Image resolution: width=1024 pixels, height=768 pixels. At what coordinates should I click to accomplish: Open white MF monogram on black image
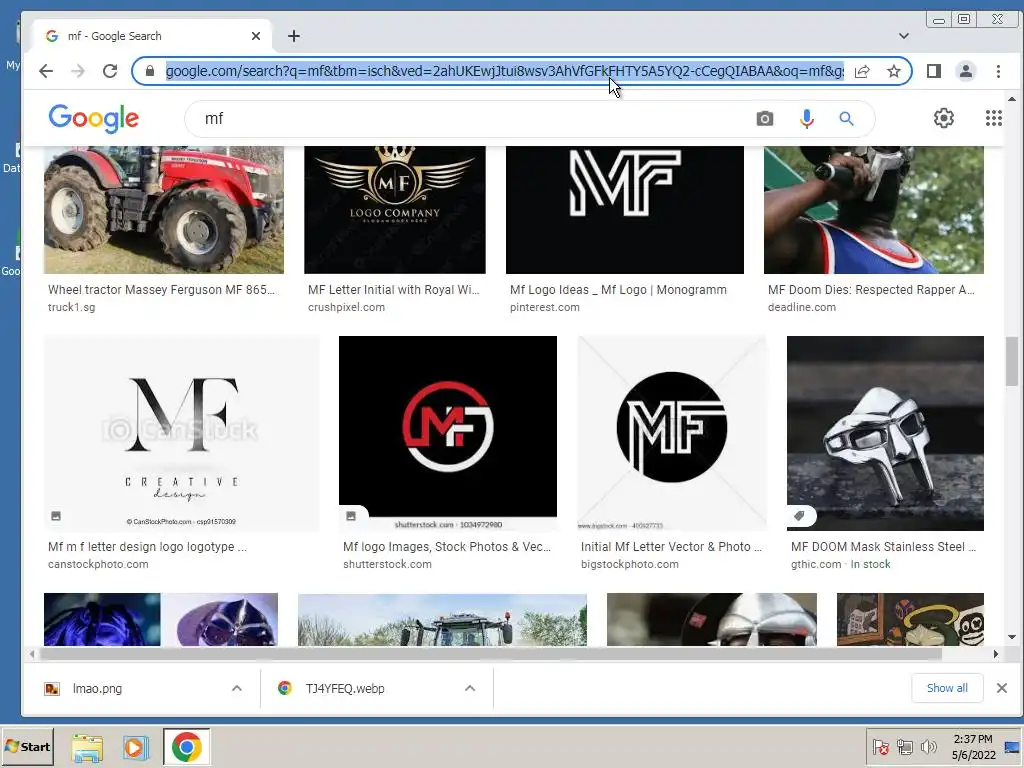625,210
